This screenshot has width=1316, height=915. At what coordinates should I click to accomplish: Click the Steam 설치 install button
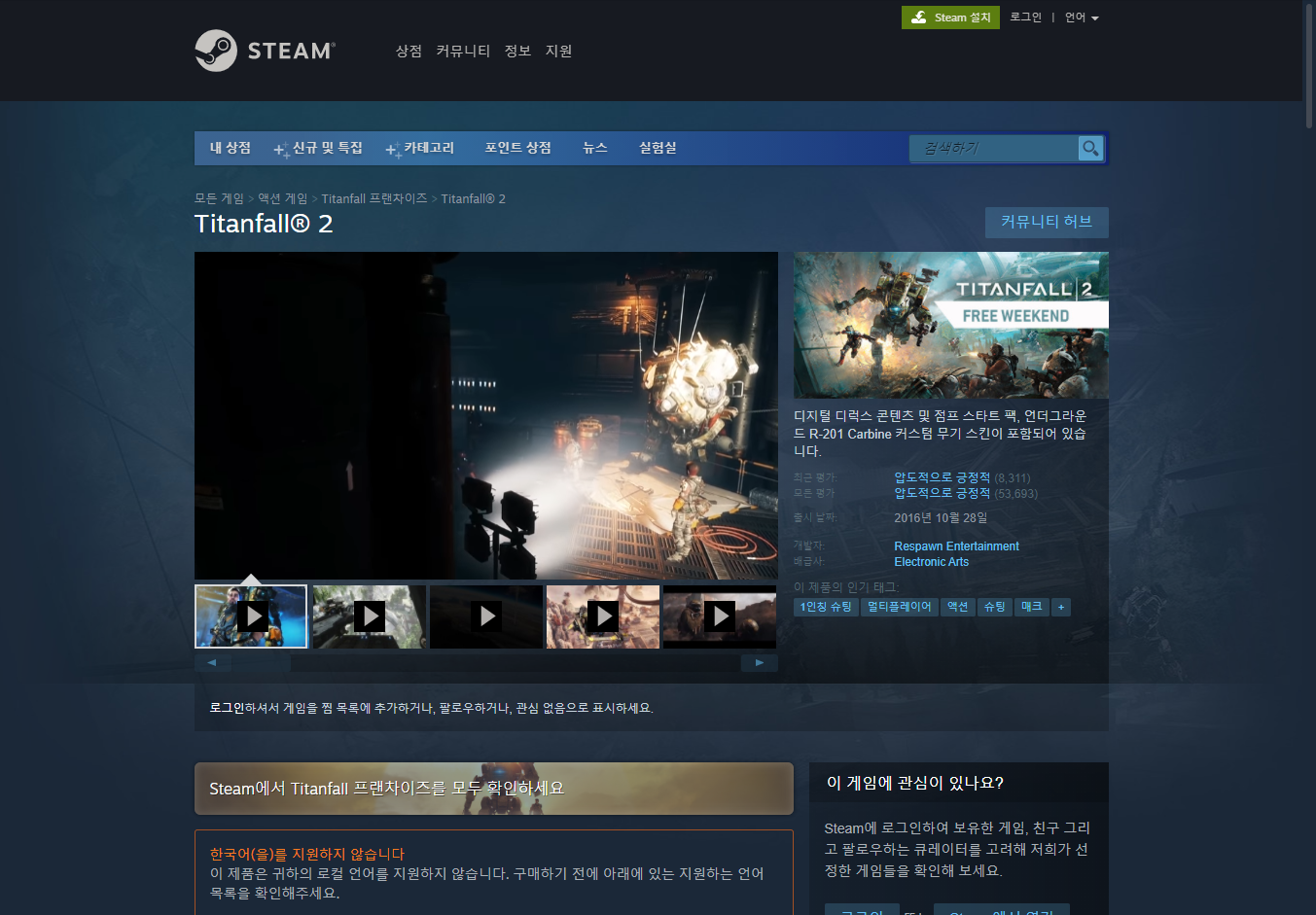pos(950,18)
